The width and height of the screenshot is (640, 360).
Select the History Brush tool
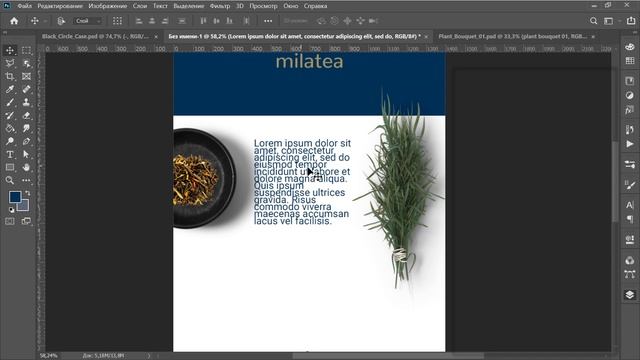pos(10,116)
